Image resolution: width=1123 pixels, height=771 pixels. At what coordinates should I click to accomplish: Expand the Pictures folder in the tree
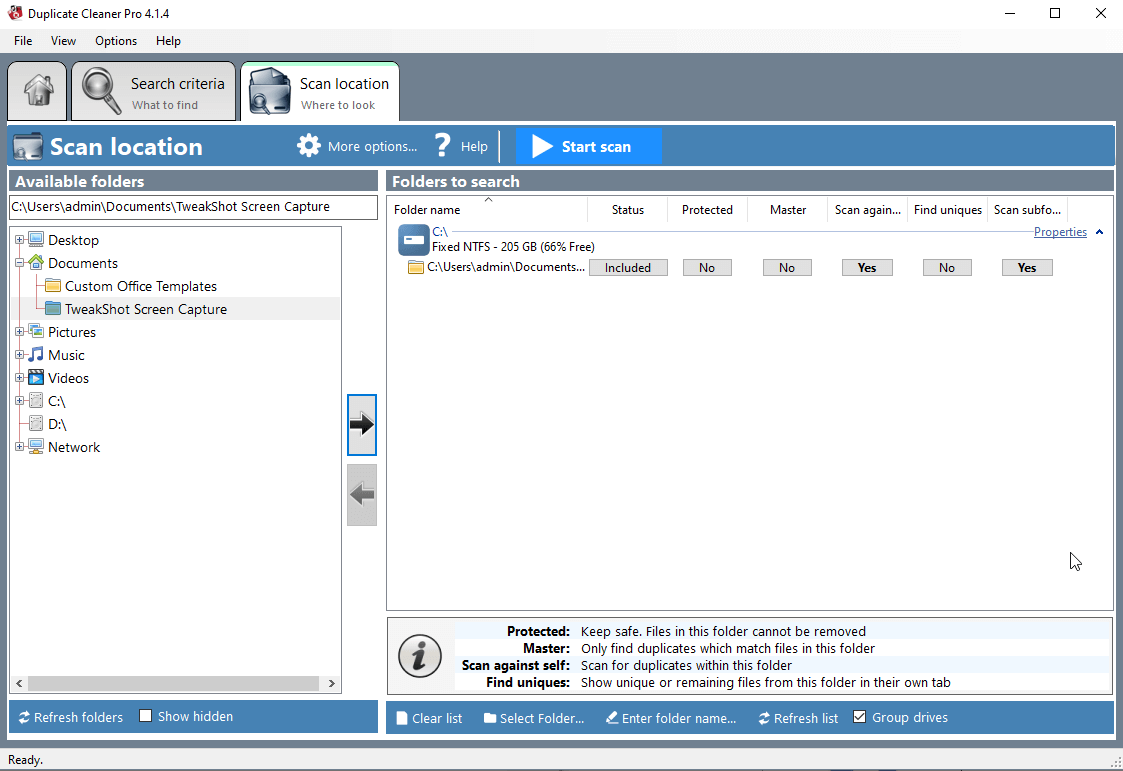pyautogui.click(x=20, y=331)
